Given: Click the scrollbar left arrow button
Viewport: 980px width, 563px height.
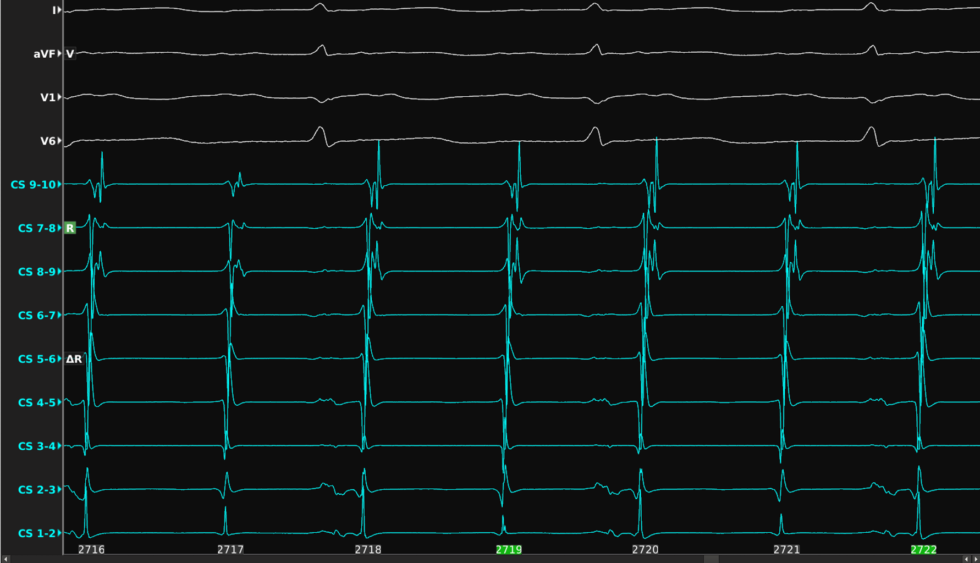Looking at the screenshot, I should (x=6, y=559).
